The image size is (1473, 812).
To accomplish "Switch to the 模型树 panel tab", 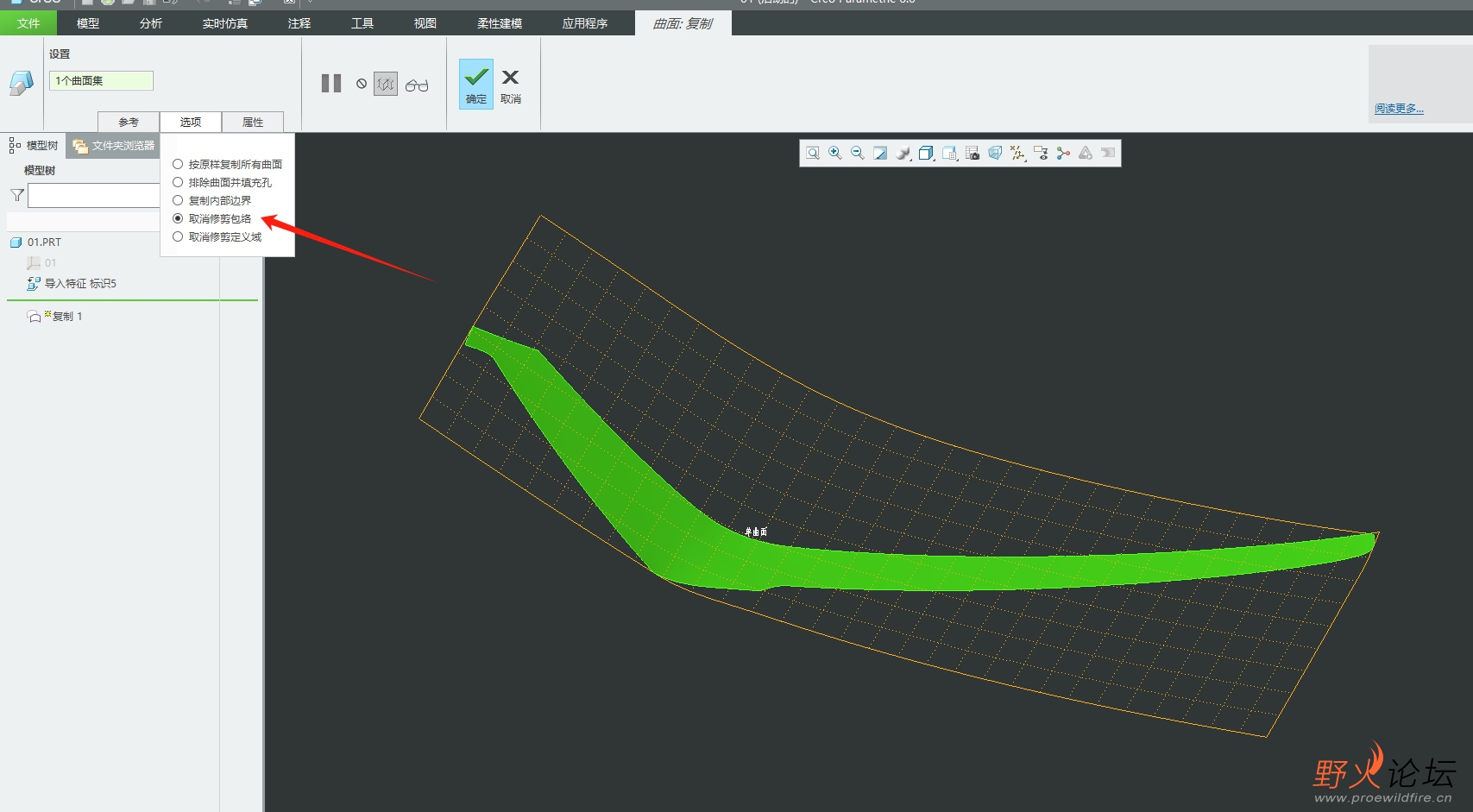I will point(34,146).
